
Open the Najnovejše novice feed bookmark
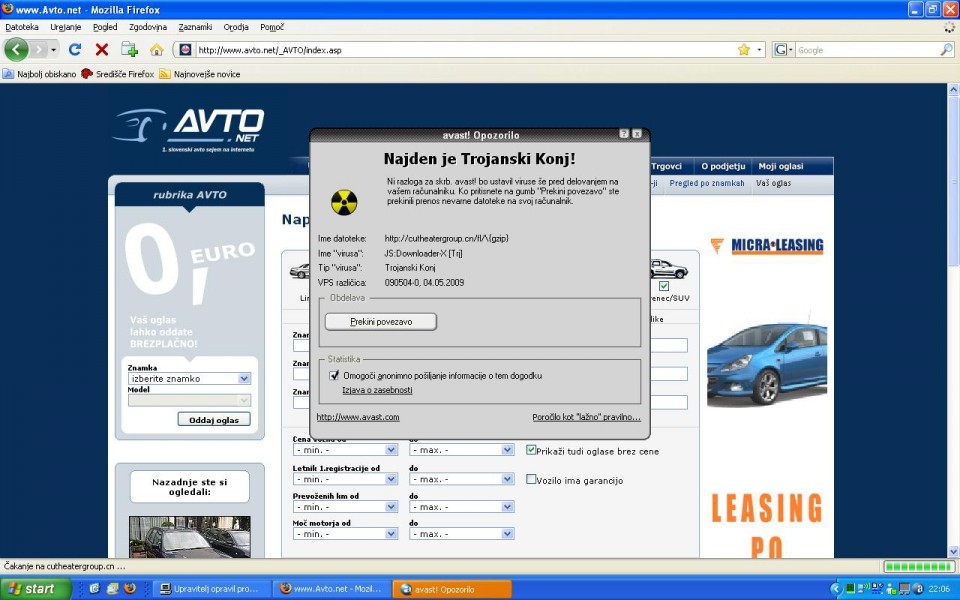(x=200, y=74)
